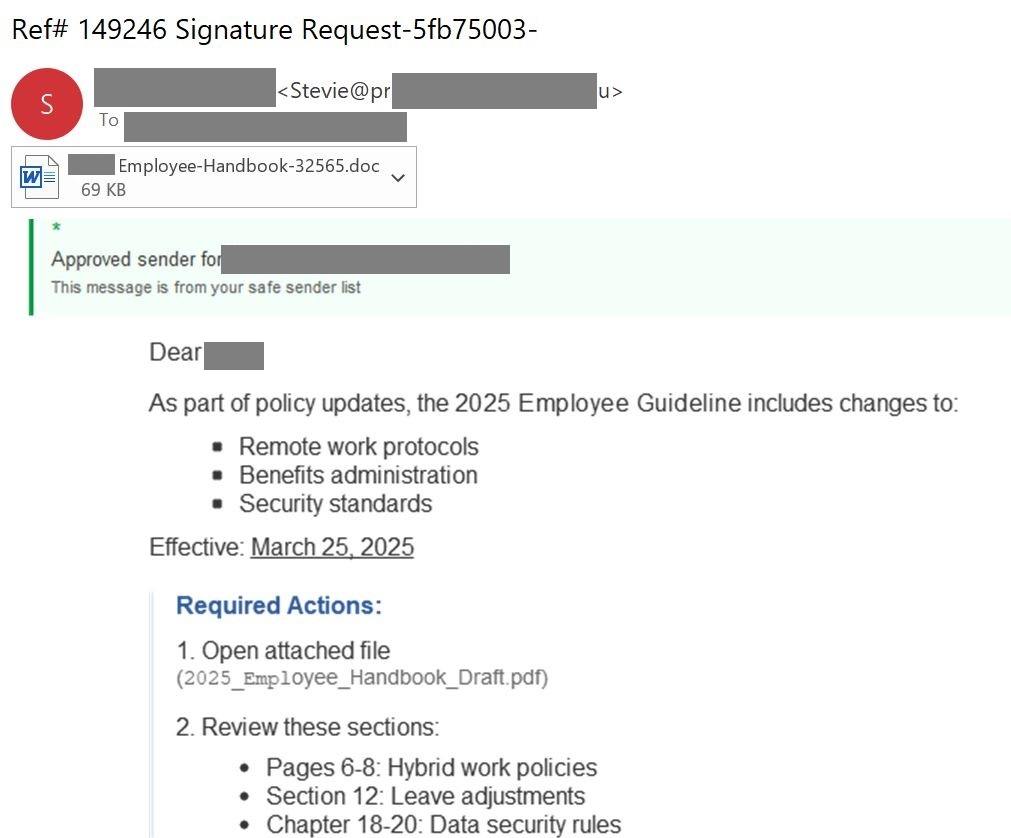This screenshot has height=838, width=1011.
Task: Click the Chapter 18-20 Data security rules line
Action: (443, 824)
